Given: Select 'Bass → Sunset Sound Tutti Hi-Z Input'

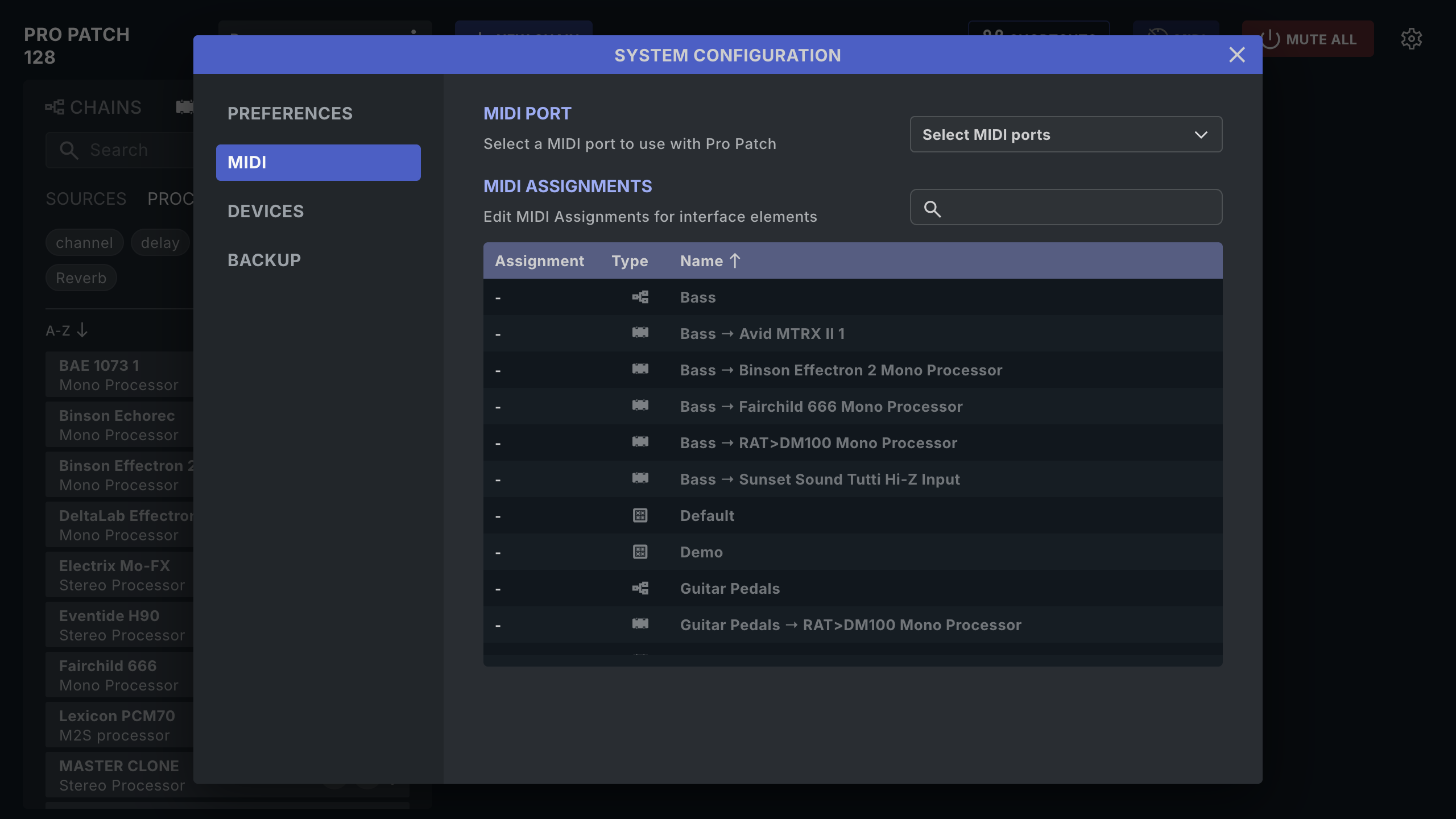Looking at the screenshot, I should 853,479.
